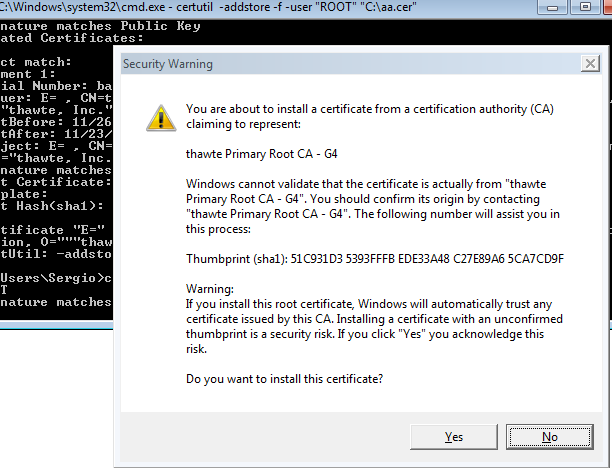Click the Security Warning title bar
Viewport: 612px width, 468px height.
(350, 64)
